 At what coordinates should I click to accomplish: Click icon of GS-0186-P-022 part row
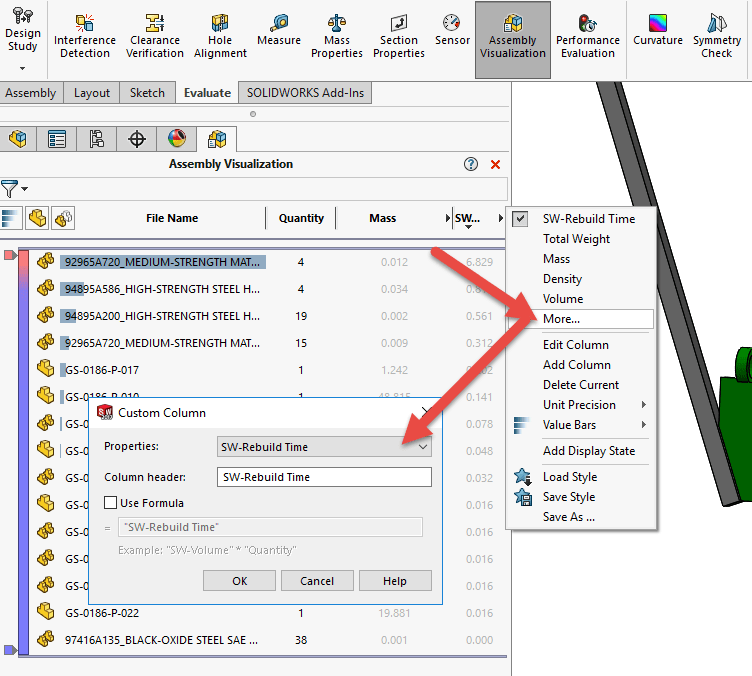click(46, 612)
